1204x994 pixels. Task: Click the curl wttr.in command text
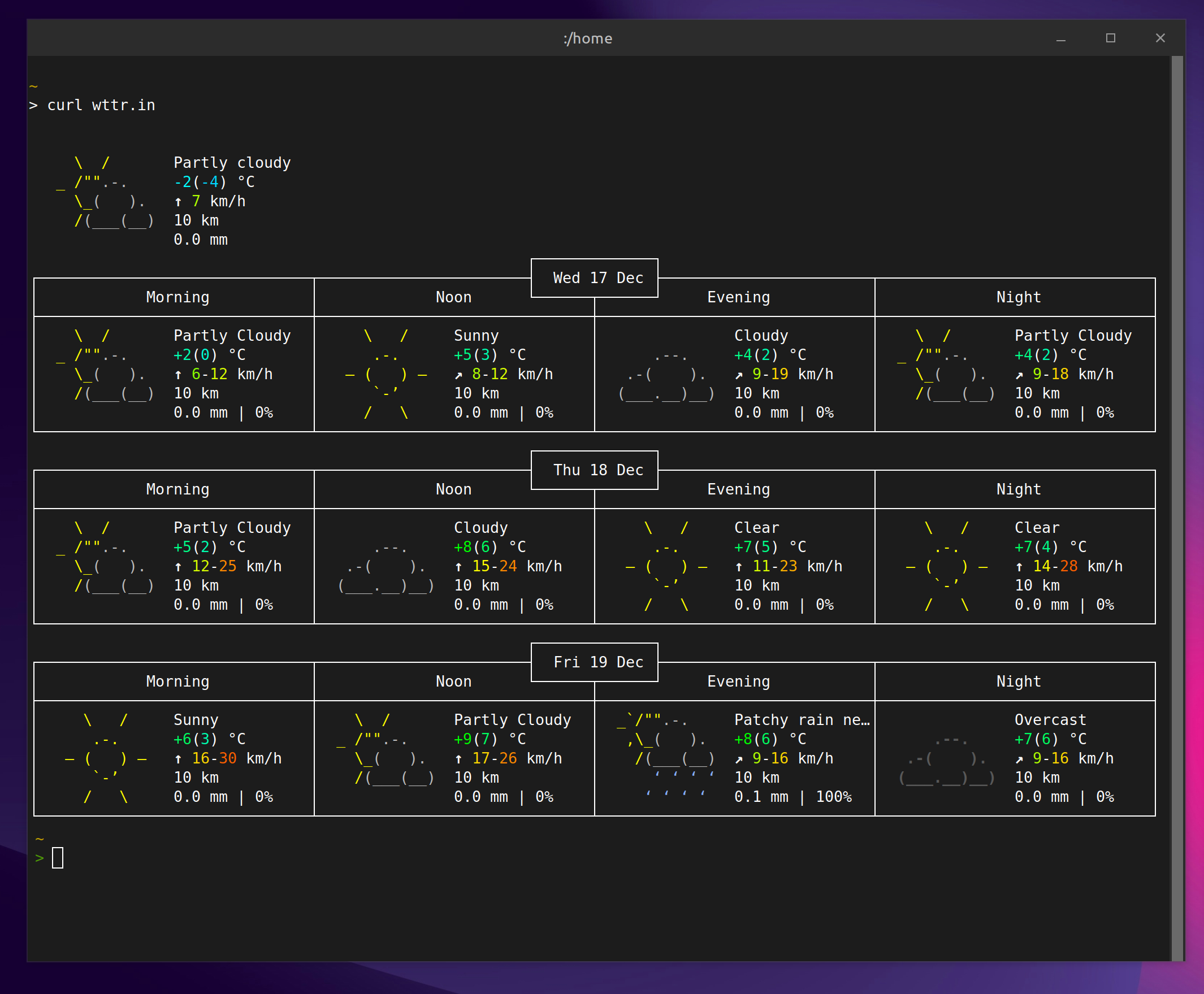coord(101,105)
